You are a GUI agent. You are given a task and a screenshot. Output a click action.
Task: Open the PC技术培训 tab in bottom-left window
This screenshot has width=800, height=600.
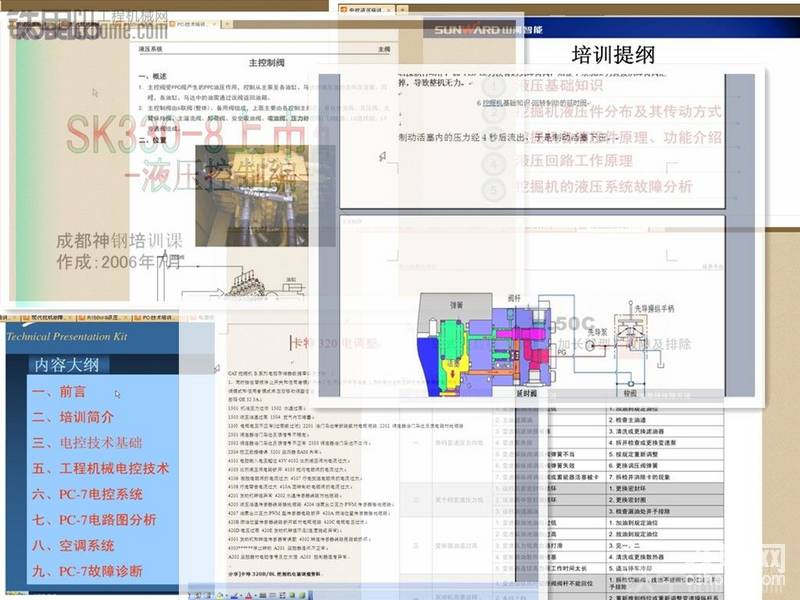[156, 317]
